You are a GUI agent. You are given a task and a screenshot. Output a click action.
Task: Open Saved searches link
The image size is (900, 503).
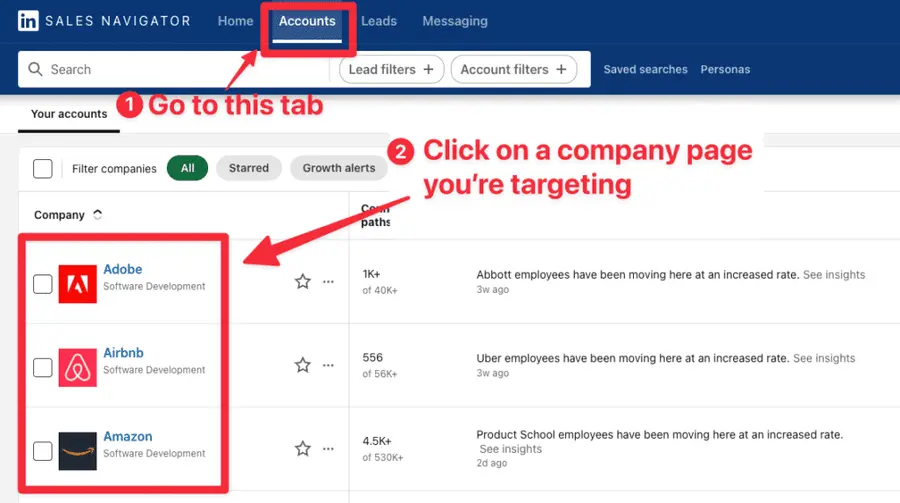click(645, 69)
